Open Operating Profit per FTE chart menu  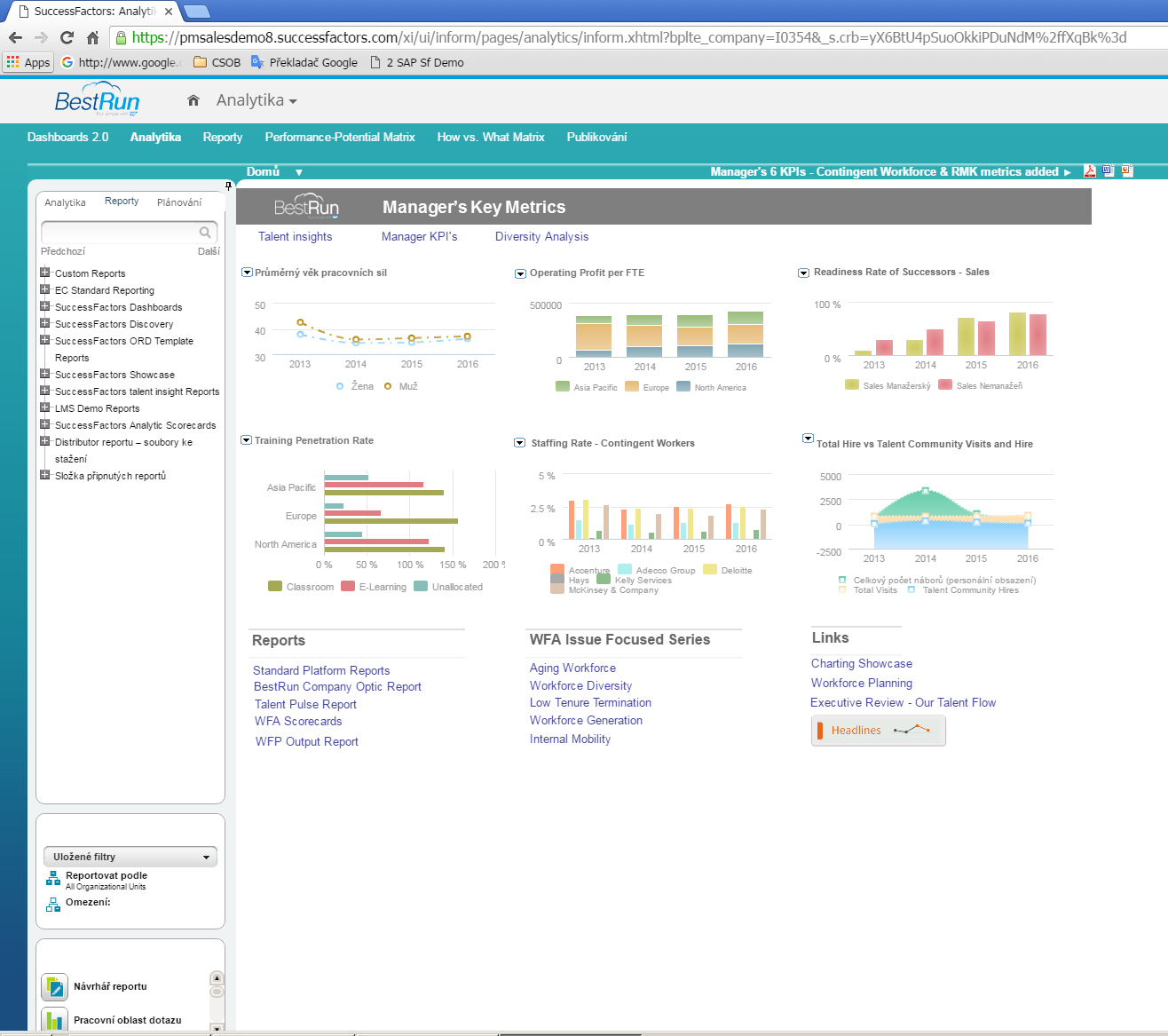(520, 273)
